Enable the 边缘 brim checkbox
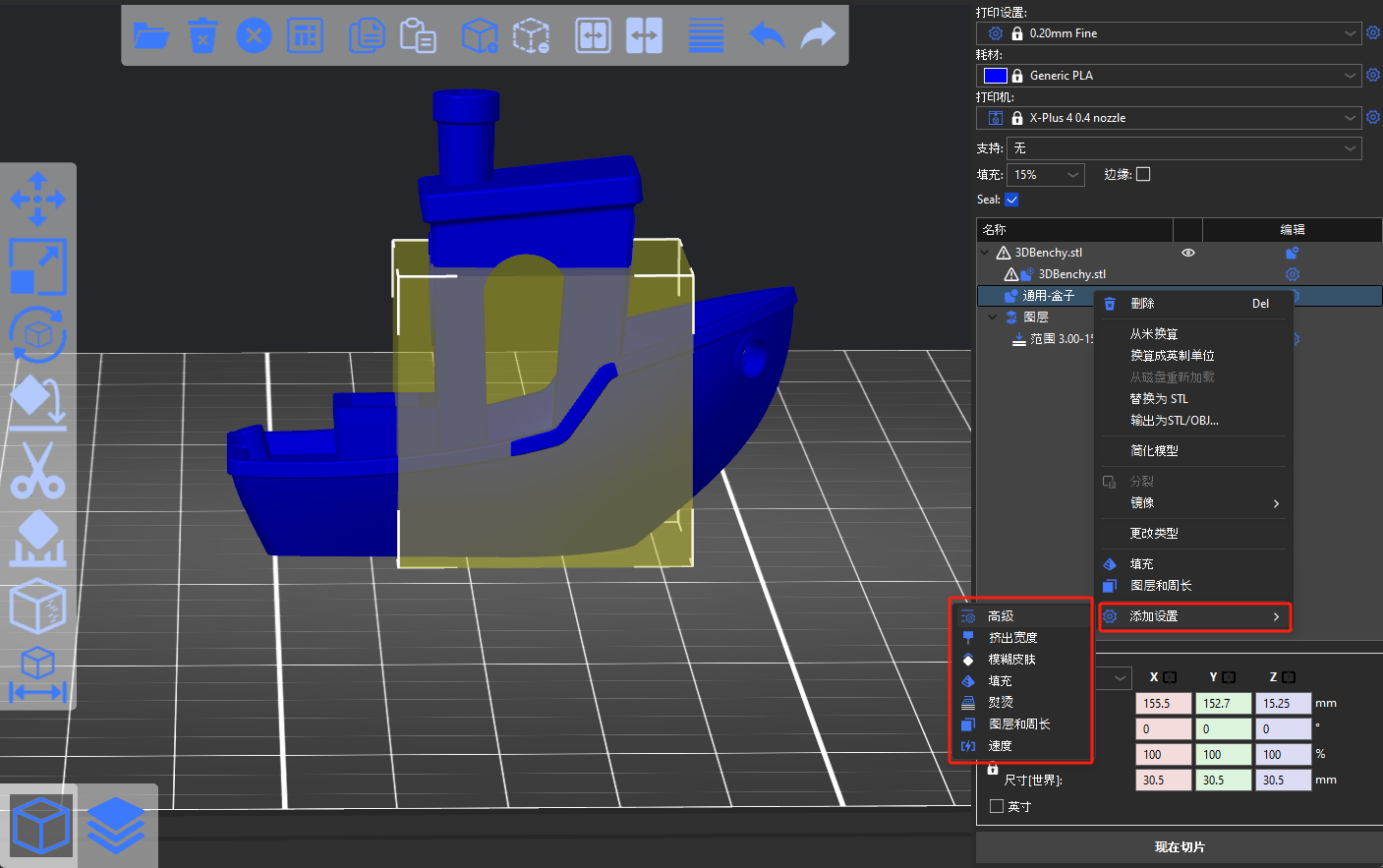Screen dimensions: 1383x868 pyautogui.click(x=1143, y=174)
